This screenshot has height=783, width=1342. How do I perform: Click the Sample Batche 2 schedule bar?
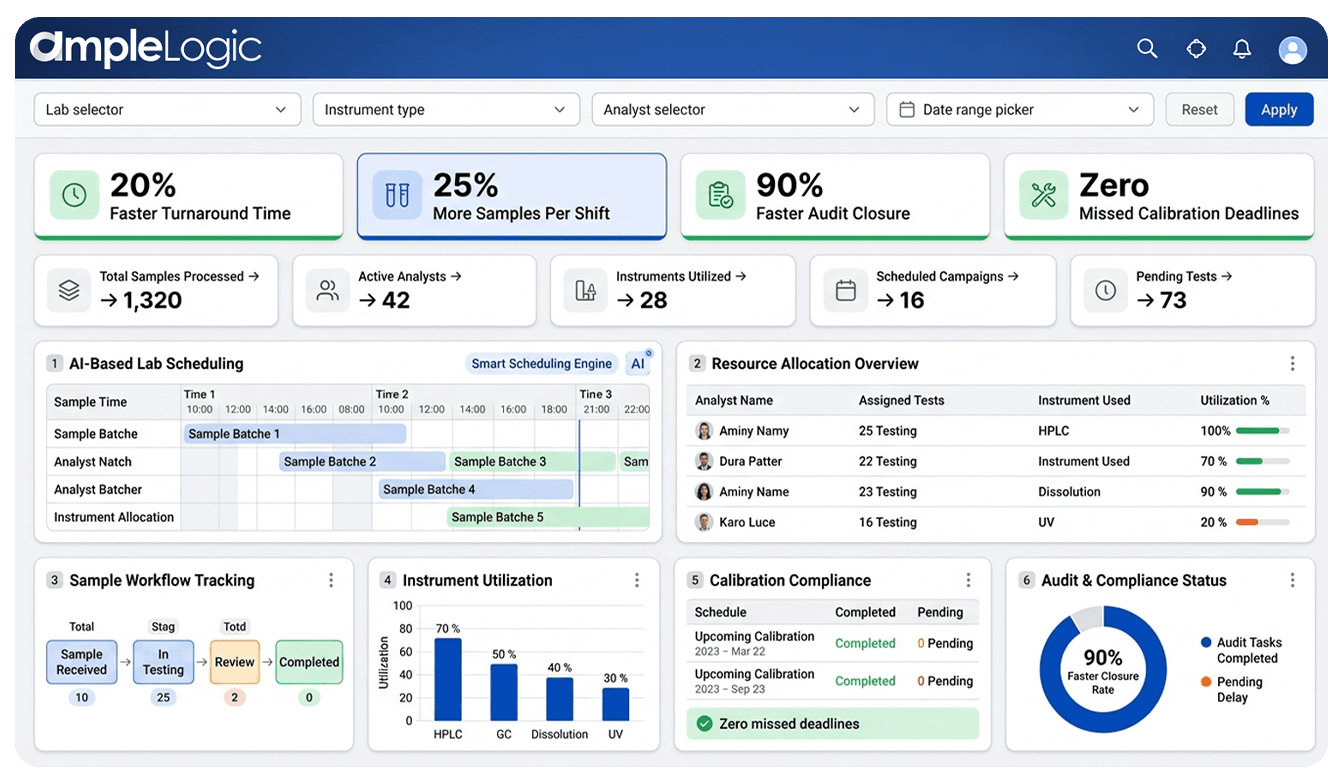362,462
